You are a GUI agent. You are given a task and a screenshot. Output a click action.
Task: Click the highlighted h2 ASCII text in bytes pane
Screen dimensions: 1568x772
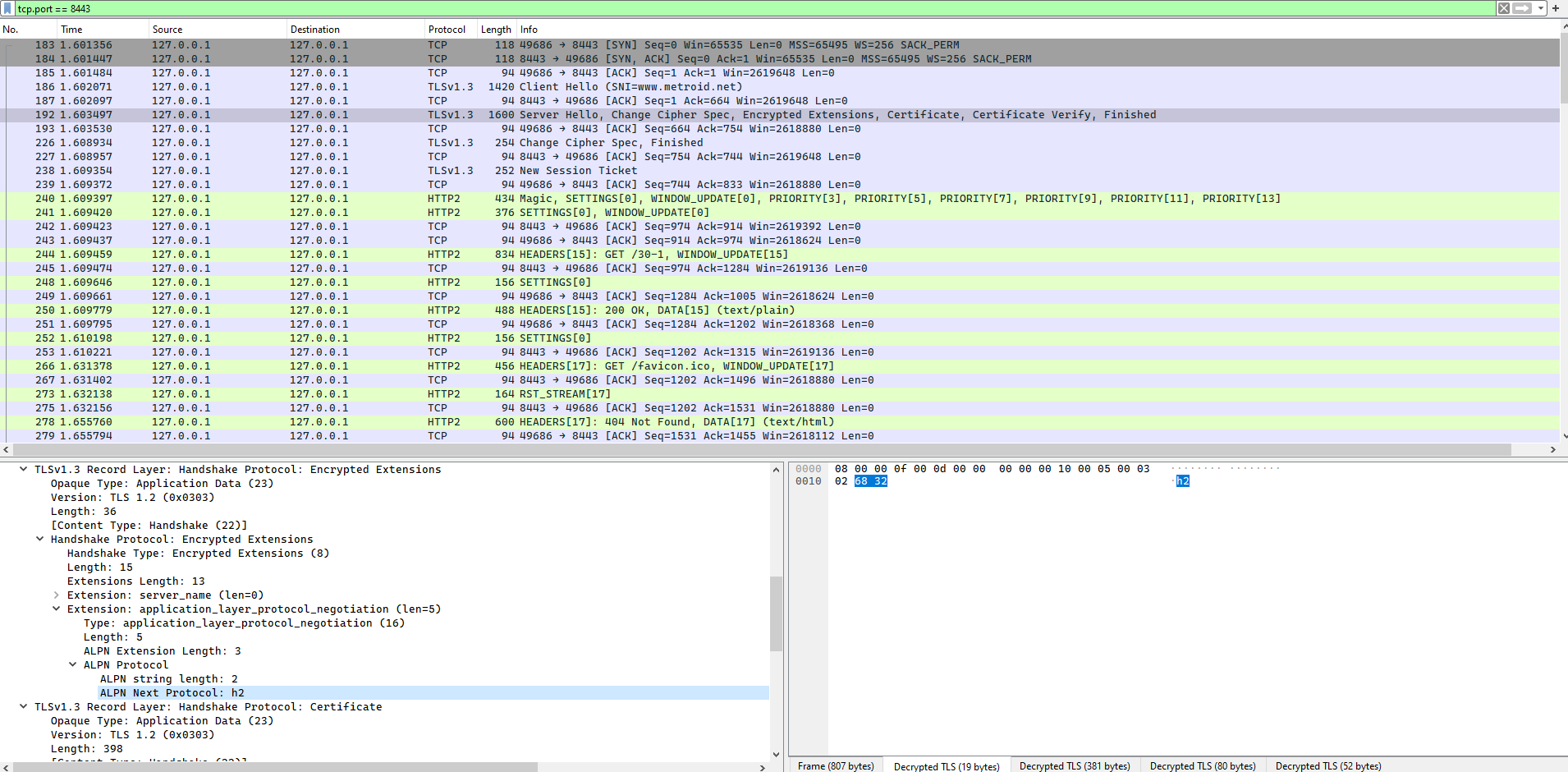click(x=1182, y=481)
